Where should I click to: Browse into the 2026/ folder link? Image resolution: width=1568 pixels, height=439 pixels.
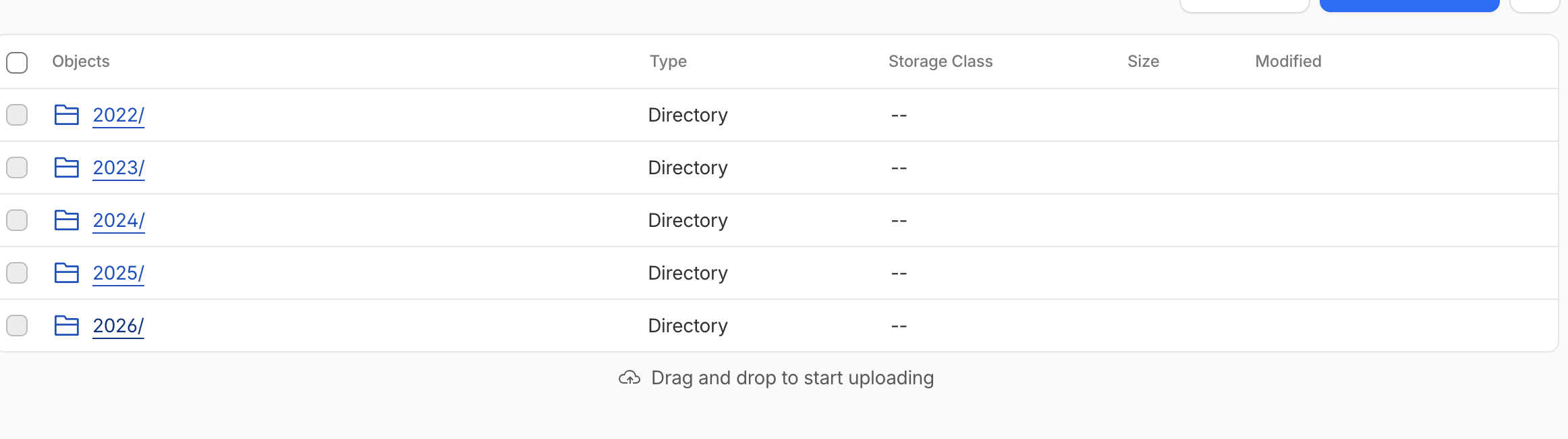click(x=118, y=326)
